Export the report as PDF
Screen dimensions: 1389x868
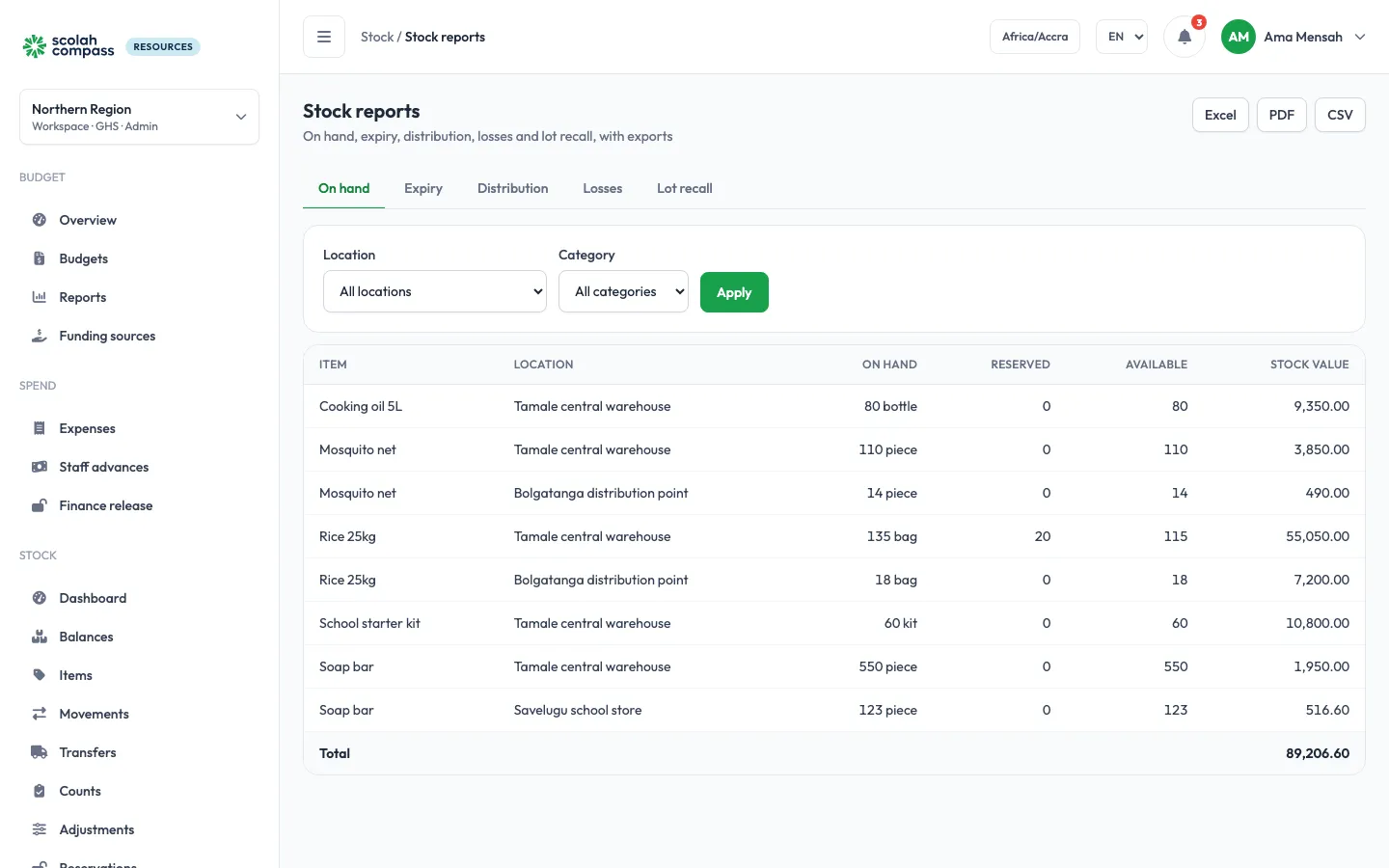coord(1282,115)
